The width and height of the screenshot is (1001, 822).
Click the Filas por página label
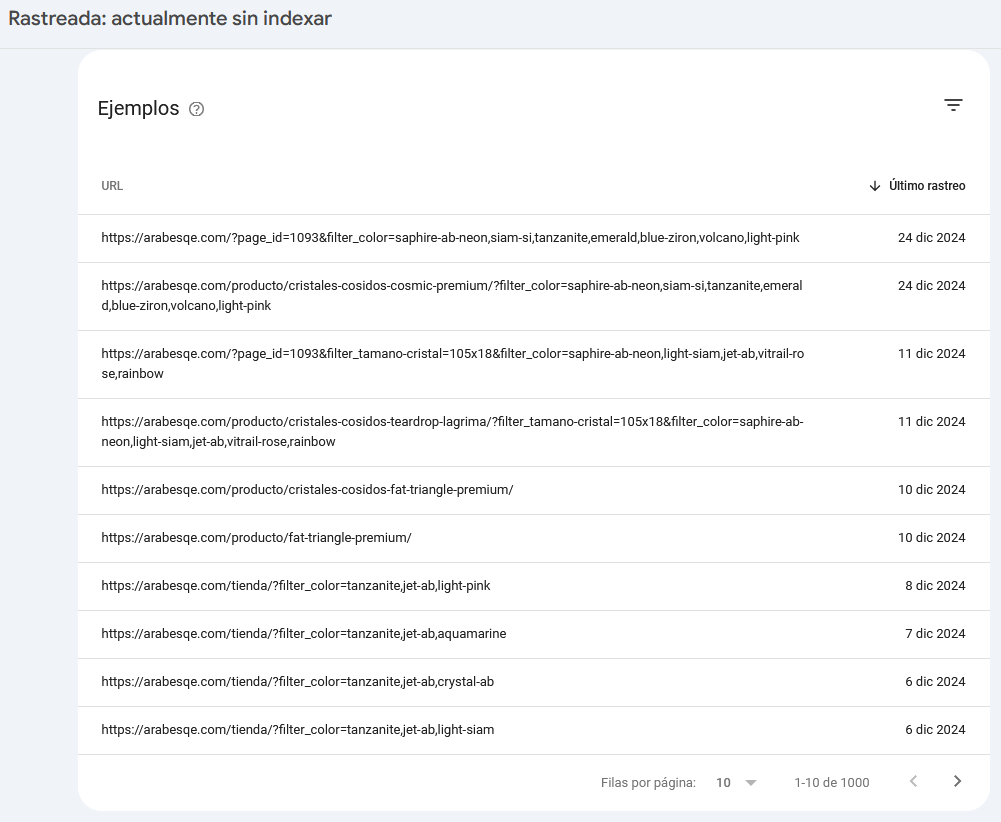(x=648, y=782)
